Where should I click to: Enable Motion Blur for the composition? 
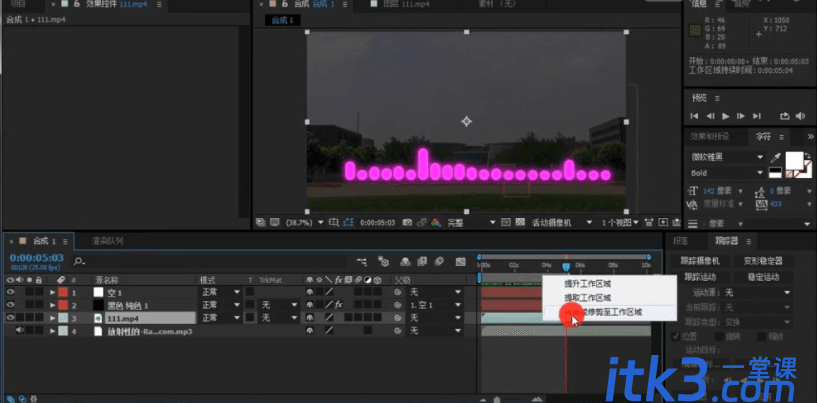(440, 261)
